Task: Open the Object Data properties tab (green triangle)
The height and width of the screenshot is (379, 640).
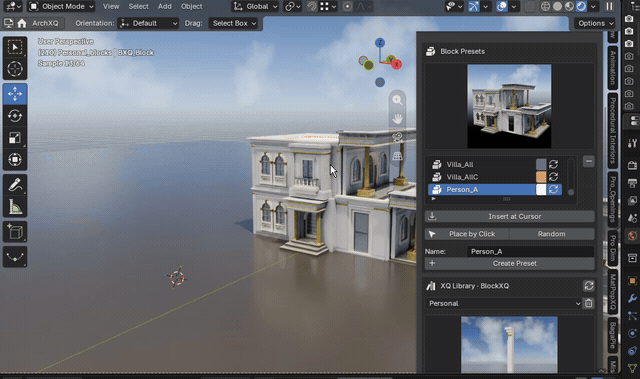Action: tap(632, 368)
